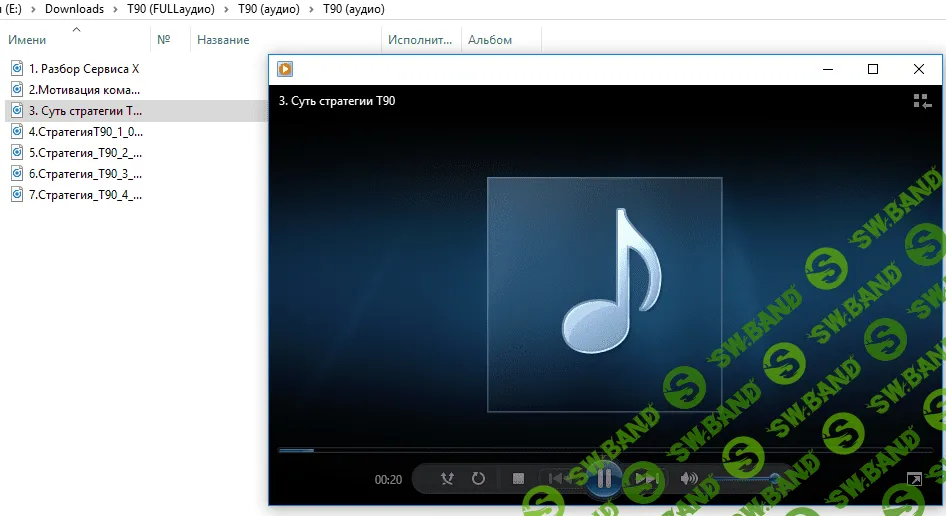Image resolution: width=946 pixels, height=516 pixels.
Task: Mute the player's speaker icon
Action: (688, 479)
